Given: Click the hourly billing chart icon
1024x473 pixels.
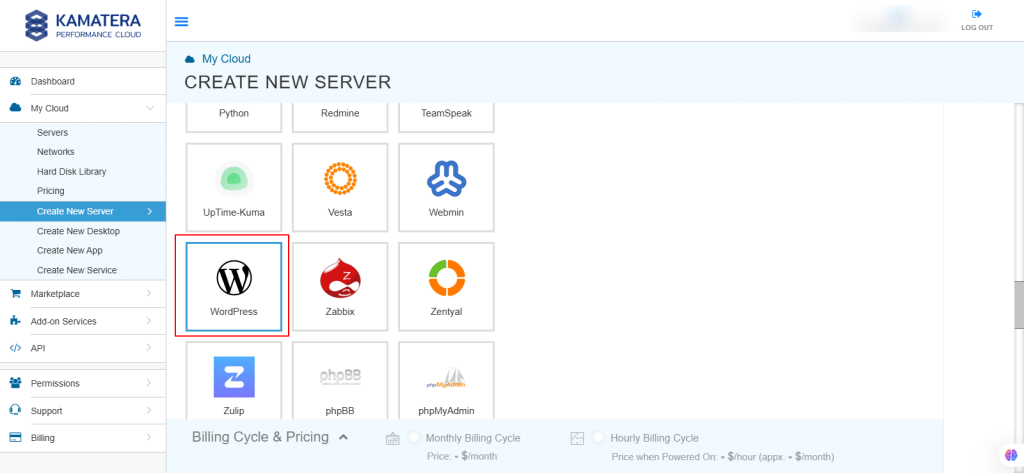Looking at the screenshot, I should point(577,439).
